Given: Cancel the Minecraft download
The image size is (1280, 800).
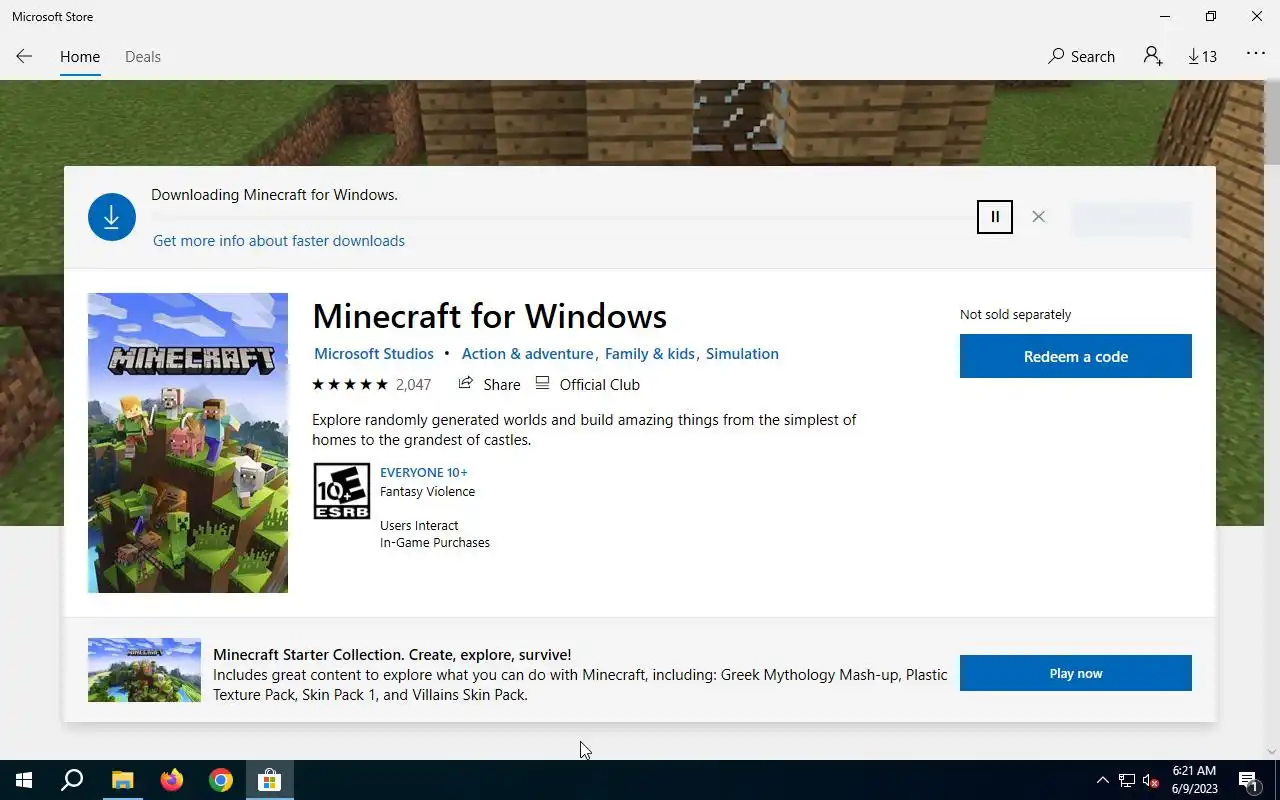Looking at the screenshot, I should (x=1038, y=217).
